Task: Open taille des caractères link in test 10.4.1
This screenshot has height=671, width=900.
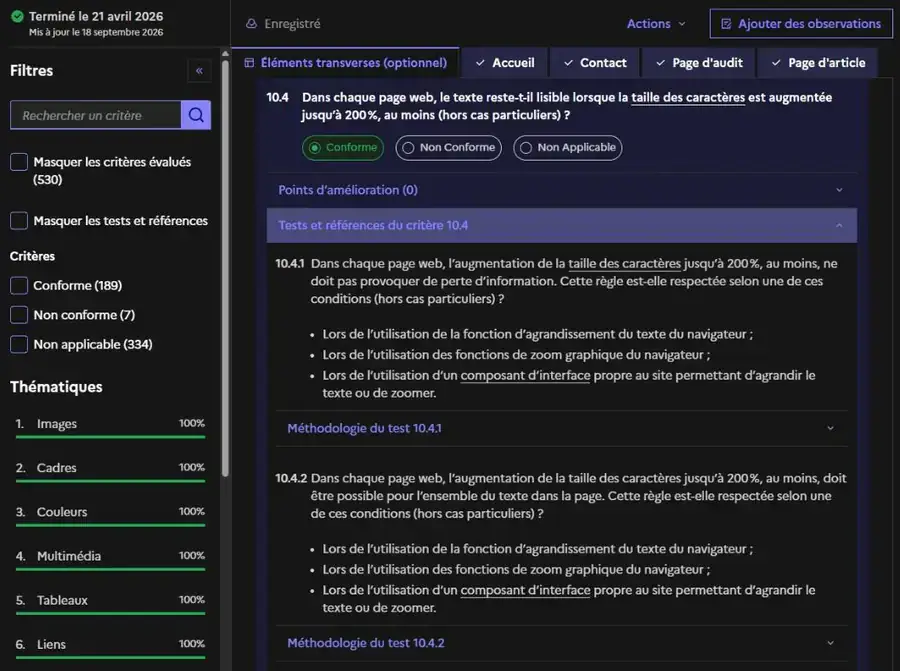Action: (x=624, y=263)
